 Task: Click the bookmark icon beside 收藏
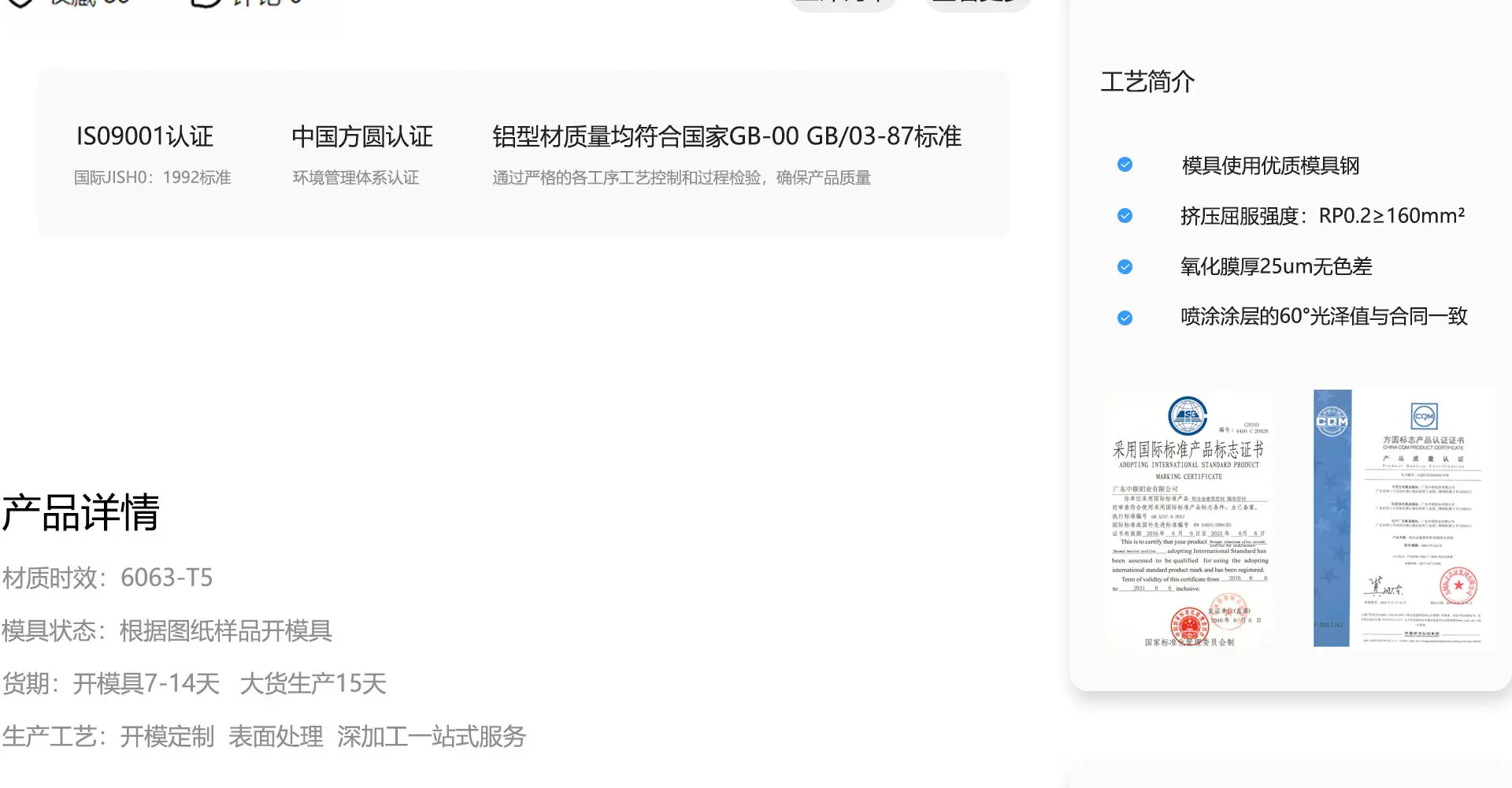pos(20,4)
